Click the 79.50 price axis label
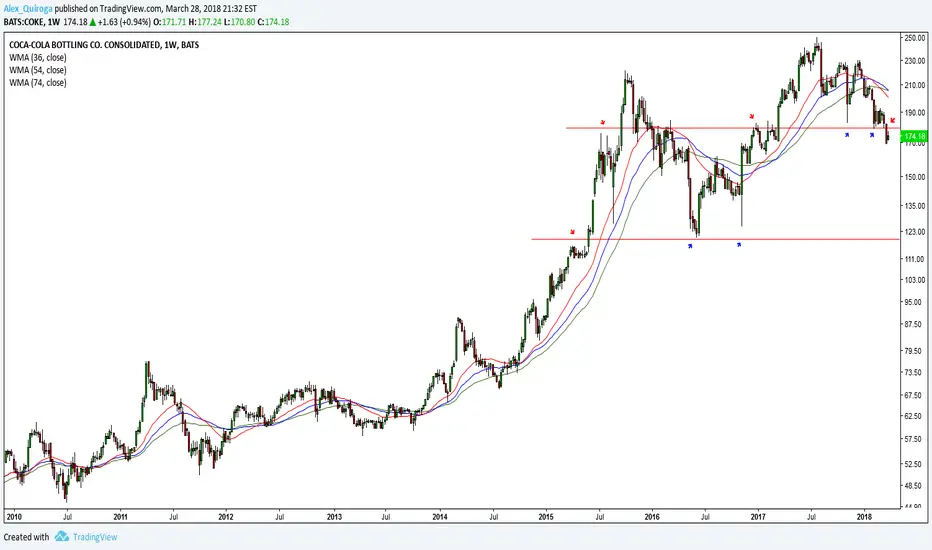932x550 pixels. [915, 351]
